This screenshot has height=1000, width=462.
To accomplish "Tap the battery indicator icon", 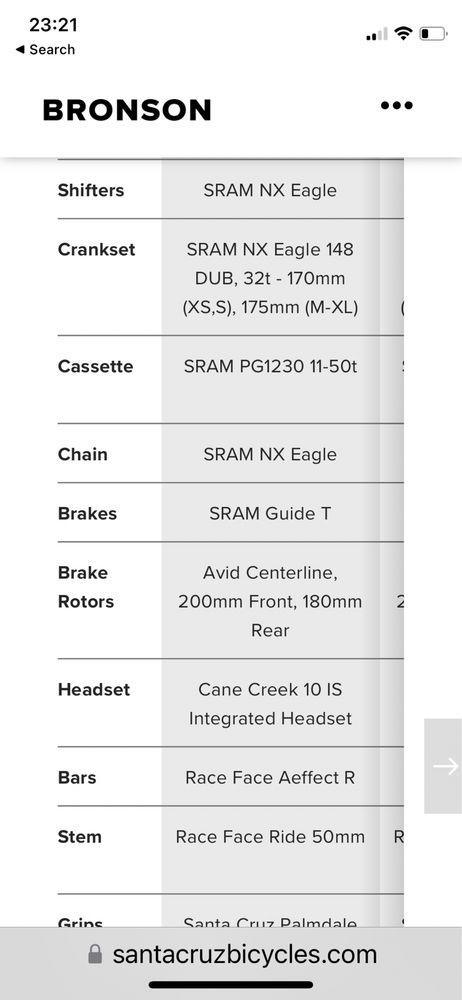I will 433,33.
